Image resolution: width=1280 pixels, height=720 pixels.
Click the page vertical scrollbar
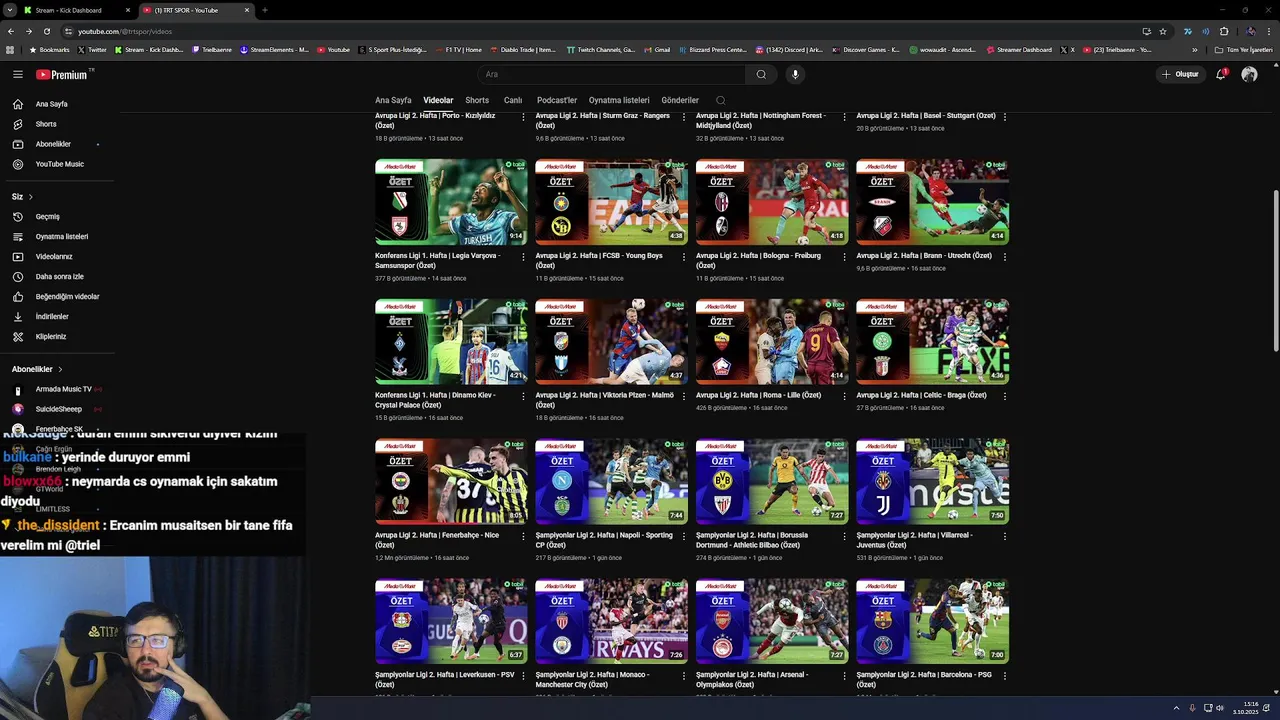pyautogui.click(x=1275, y=270)
